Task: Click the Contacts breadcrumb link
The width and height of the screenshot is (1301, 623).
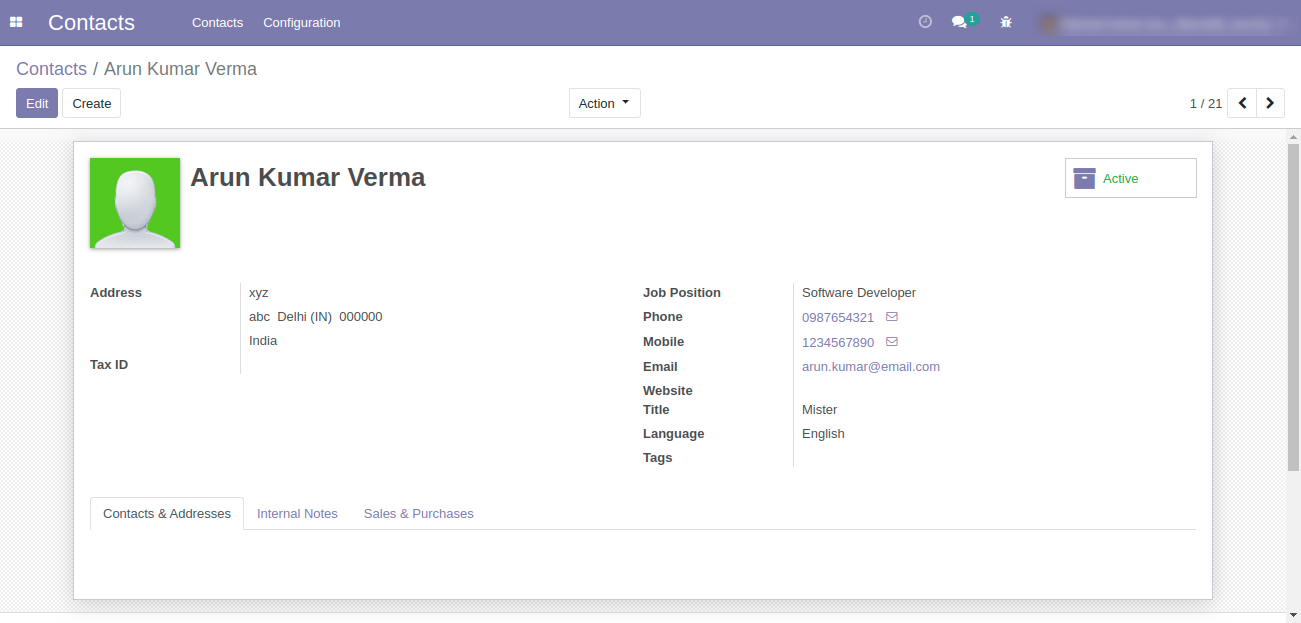Action: point(51,69)
